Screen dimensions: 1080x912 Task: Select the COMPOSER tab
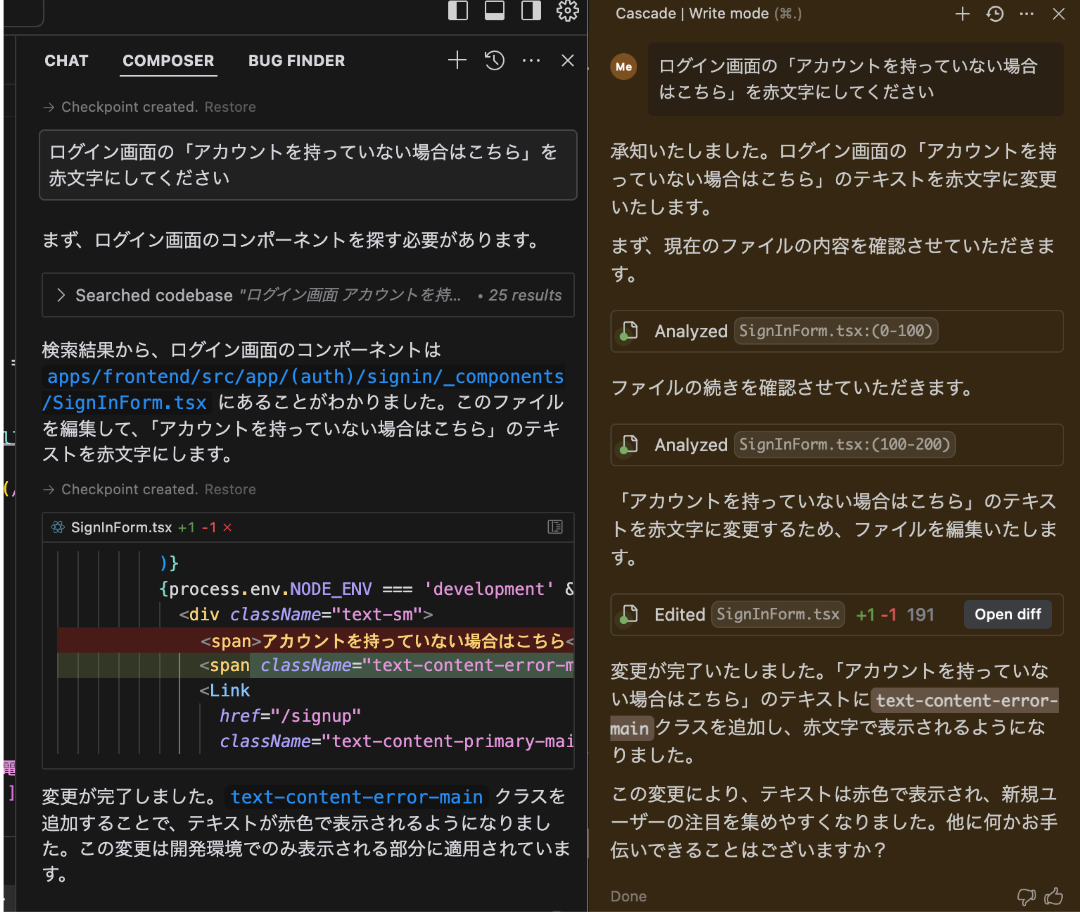(168, 61)
